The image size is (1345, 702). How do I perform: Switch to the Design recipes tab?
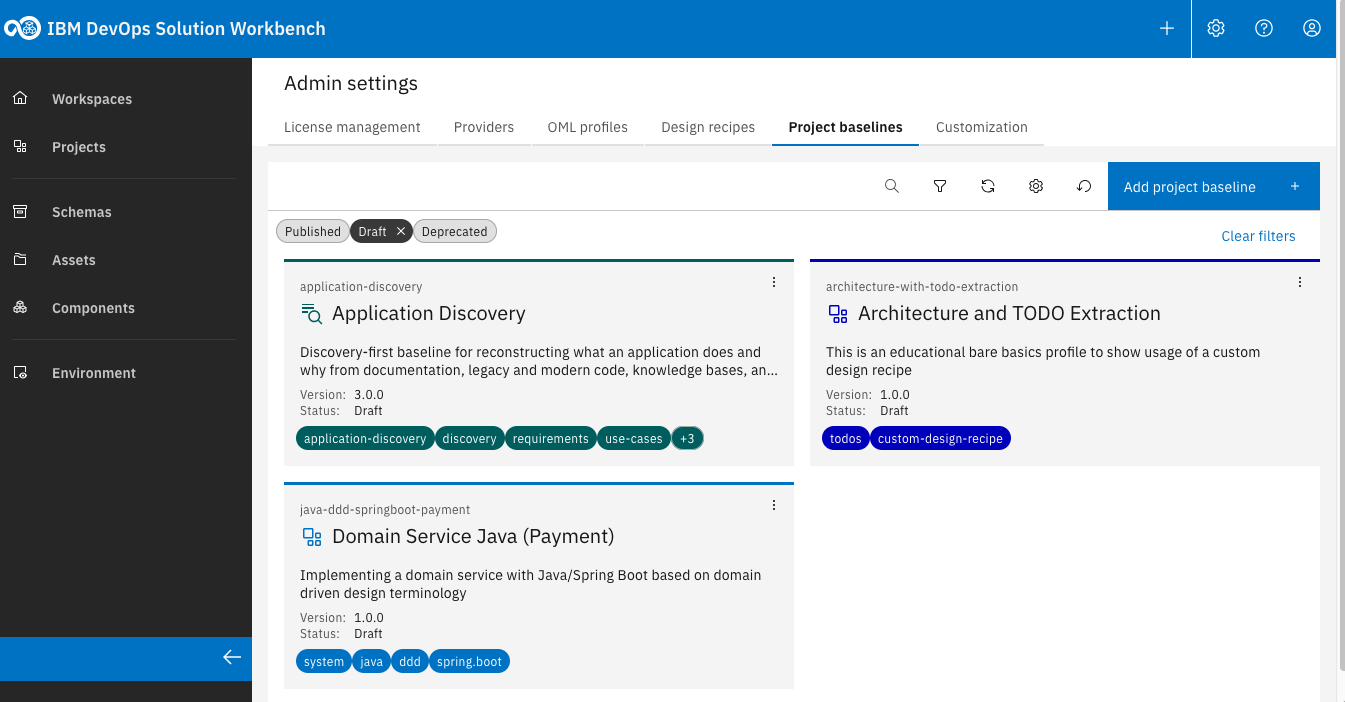click(x=708, y=128)
